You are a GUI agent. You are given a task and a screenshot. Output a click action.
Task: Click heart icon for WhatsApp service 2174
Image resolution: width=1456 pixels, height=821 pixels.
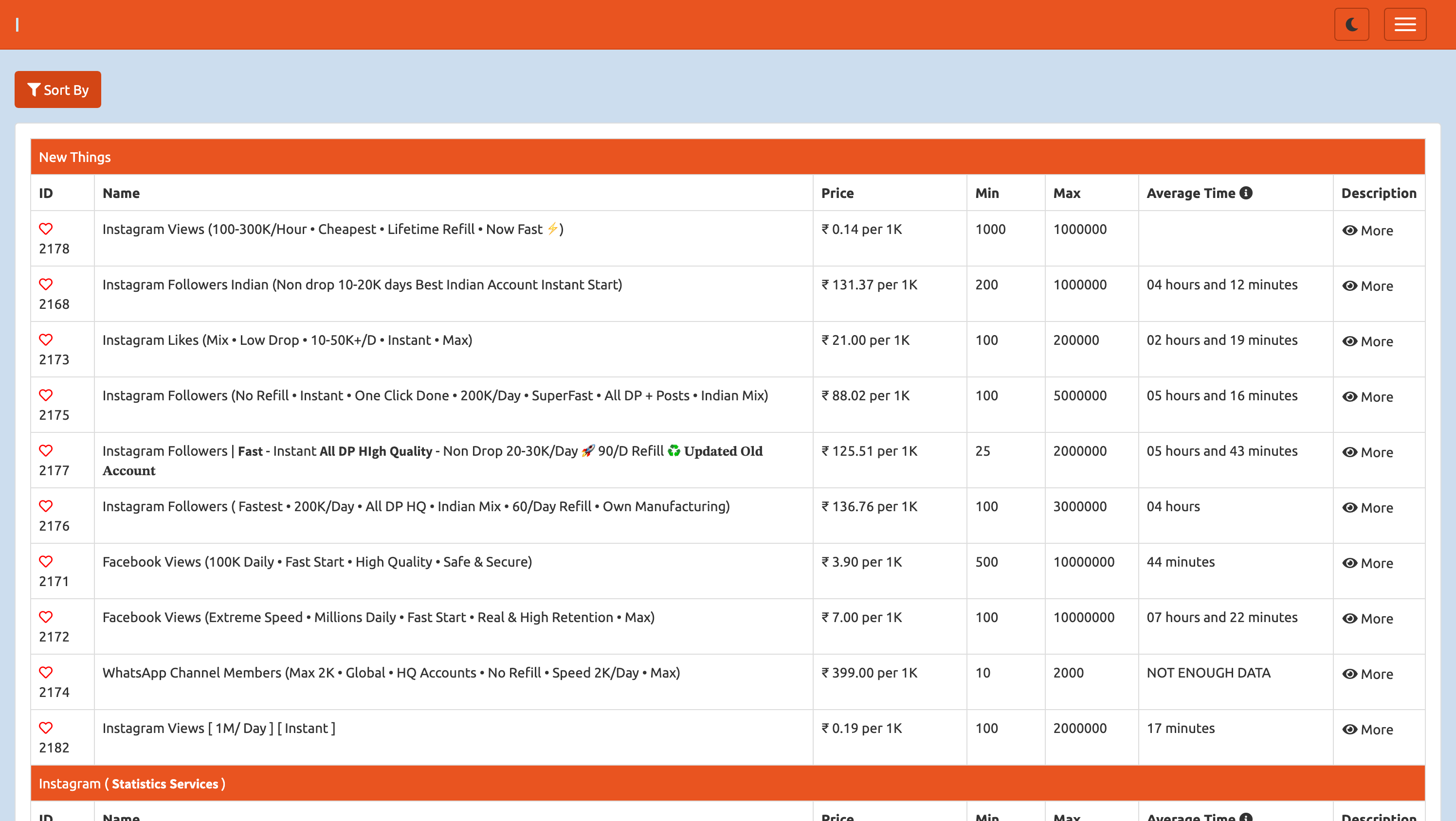[46, 672]
